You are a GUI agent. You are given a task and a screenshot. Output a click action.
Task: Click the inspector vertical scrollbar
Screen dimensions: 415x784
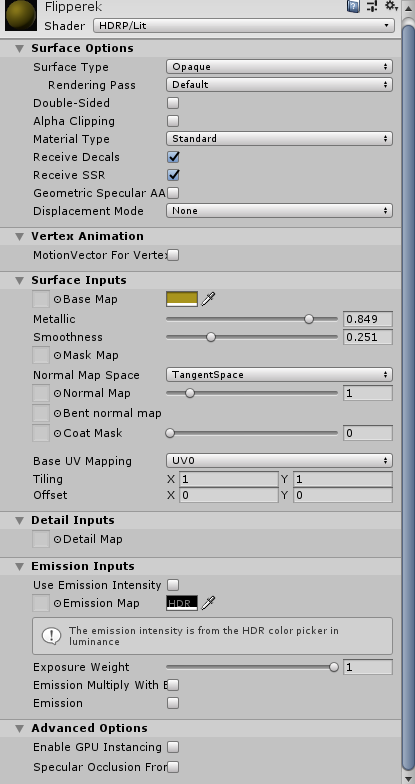pos(408,398)
